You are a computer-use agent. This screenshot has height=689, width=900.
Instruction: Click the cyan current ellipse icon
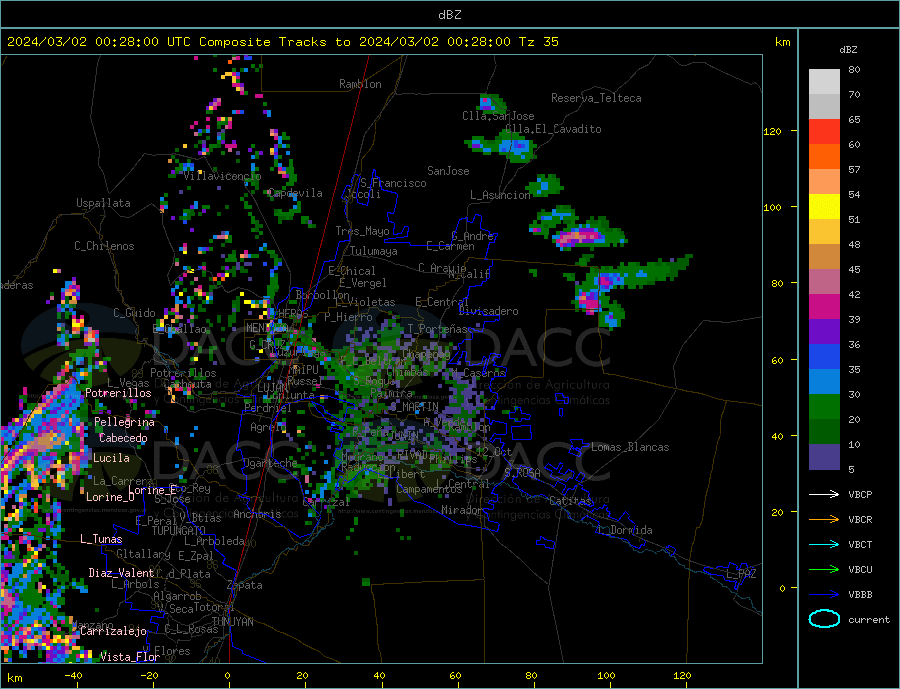tap(824, 619)
